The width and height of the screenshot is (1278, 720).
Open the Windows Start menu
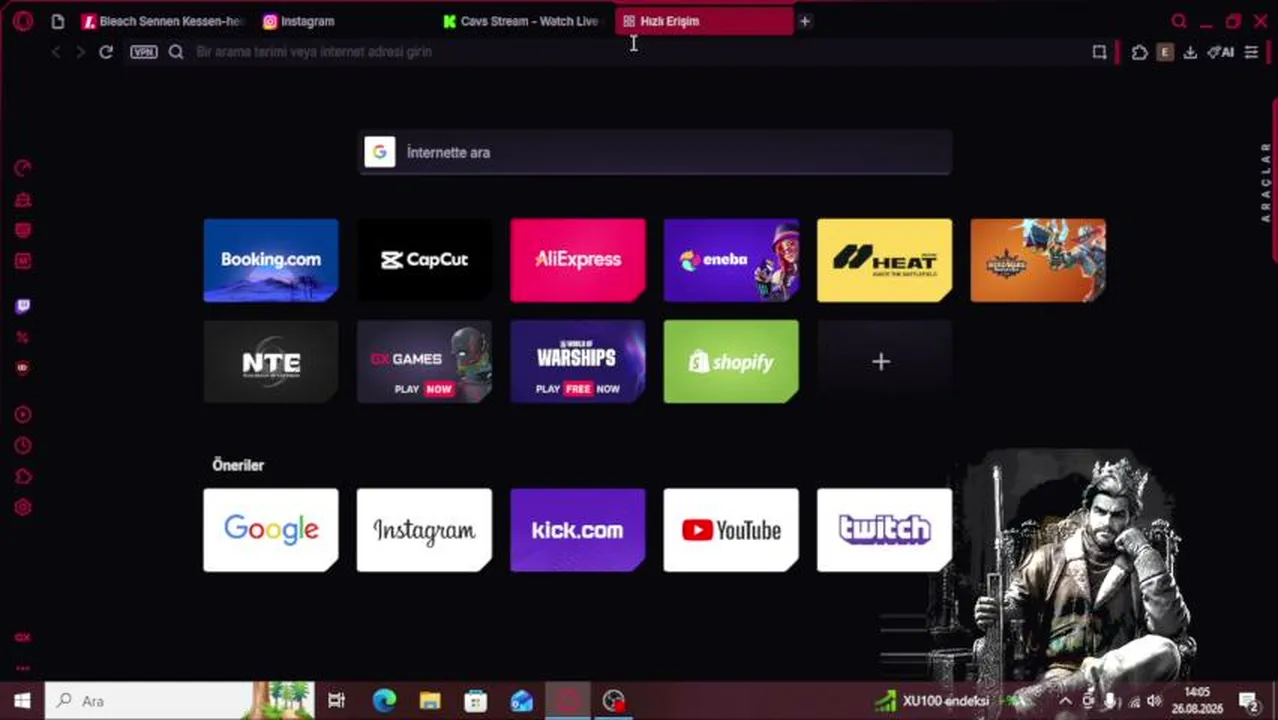22,701
